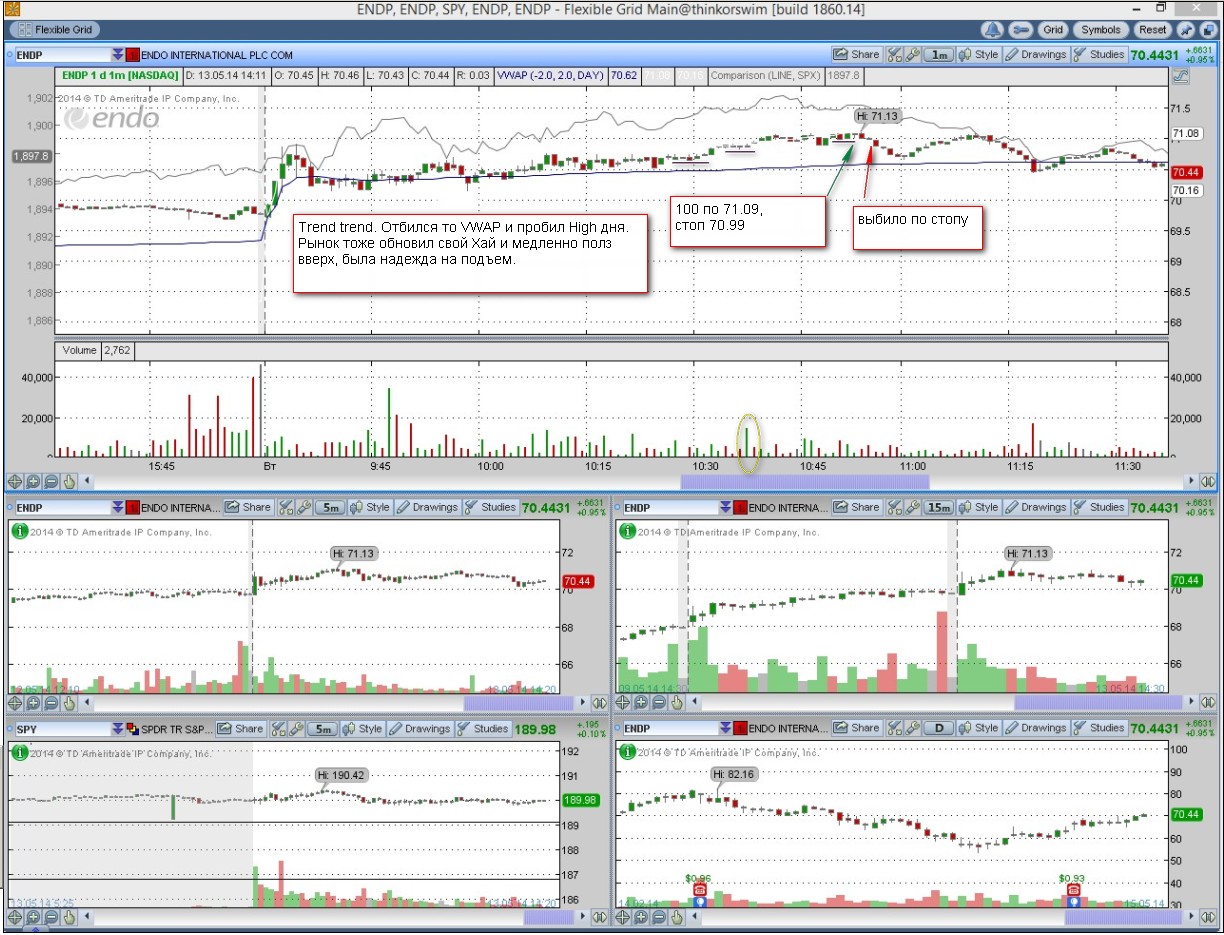
Task: Open 15m timeframe selector
Action: [x=938, y=507]
